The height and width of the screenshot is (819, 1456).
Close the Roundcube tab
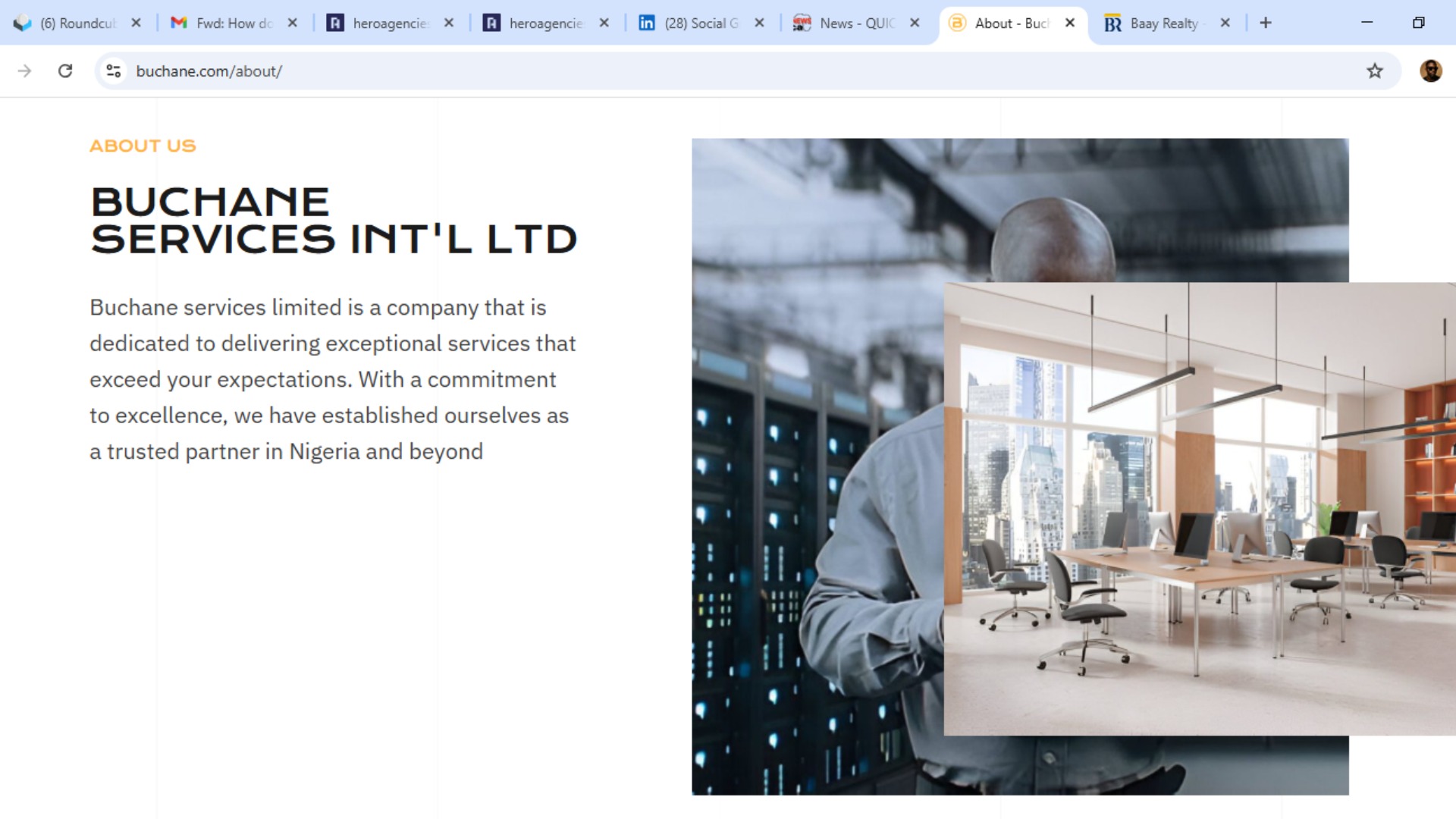[x=136, y=23]
